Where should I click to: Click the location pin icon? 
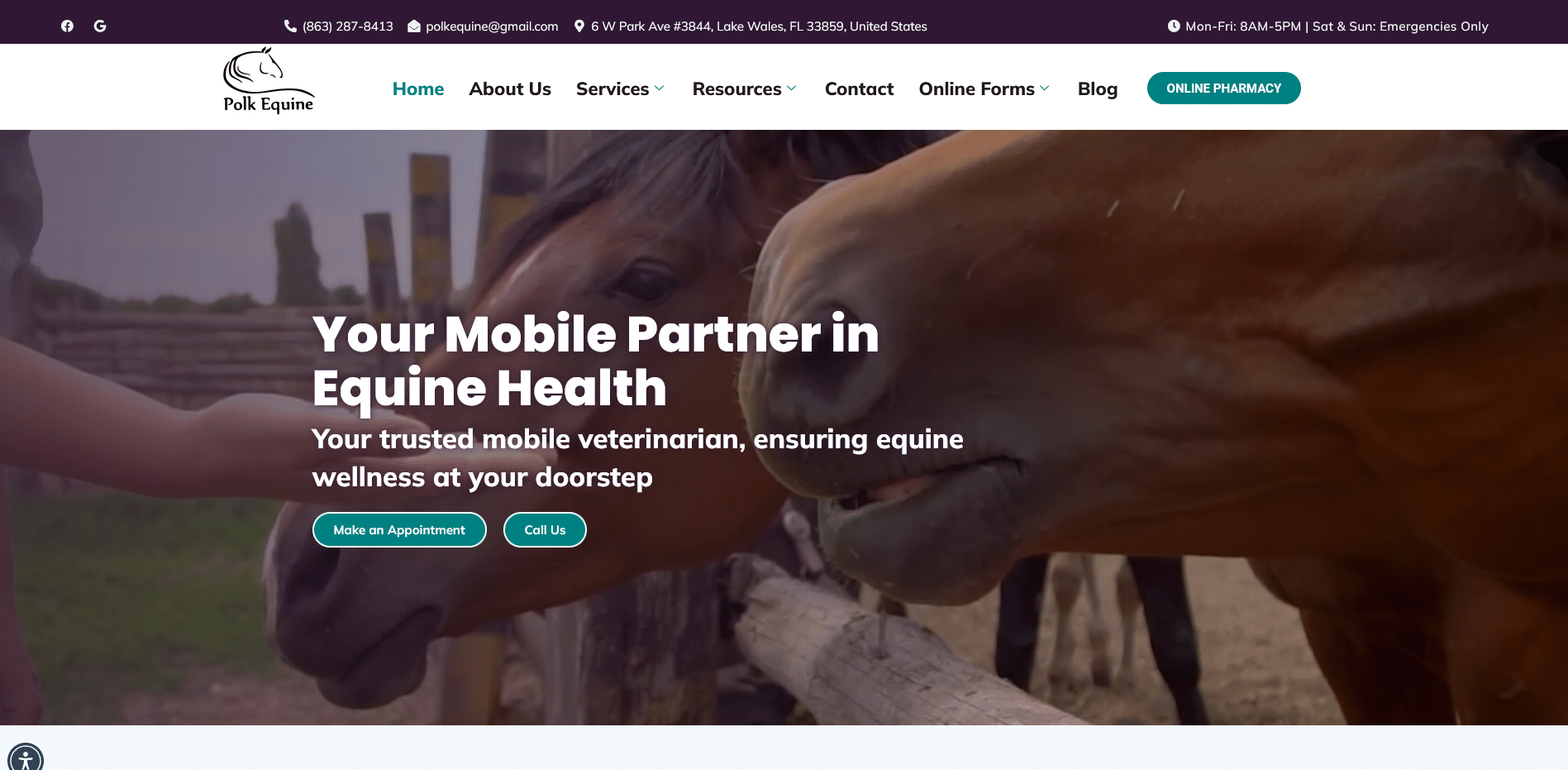[579, 26]
